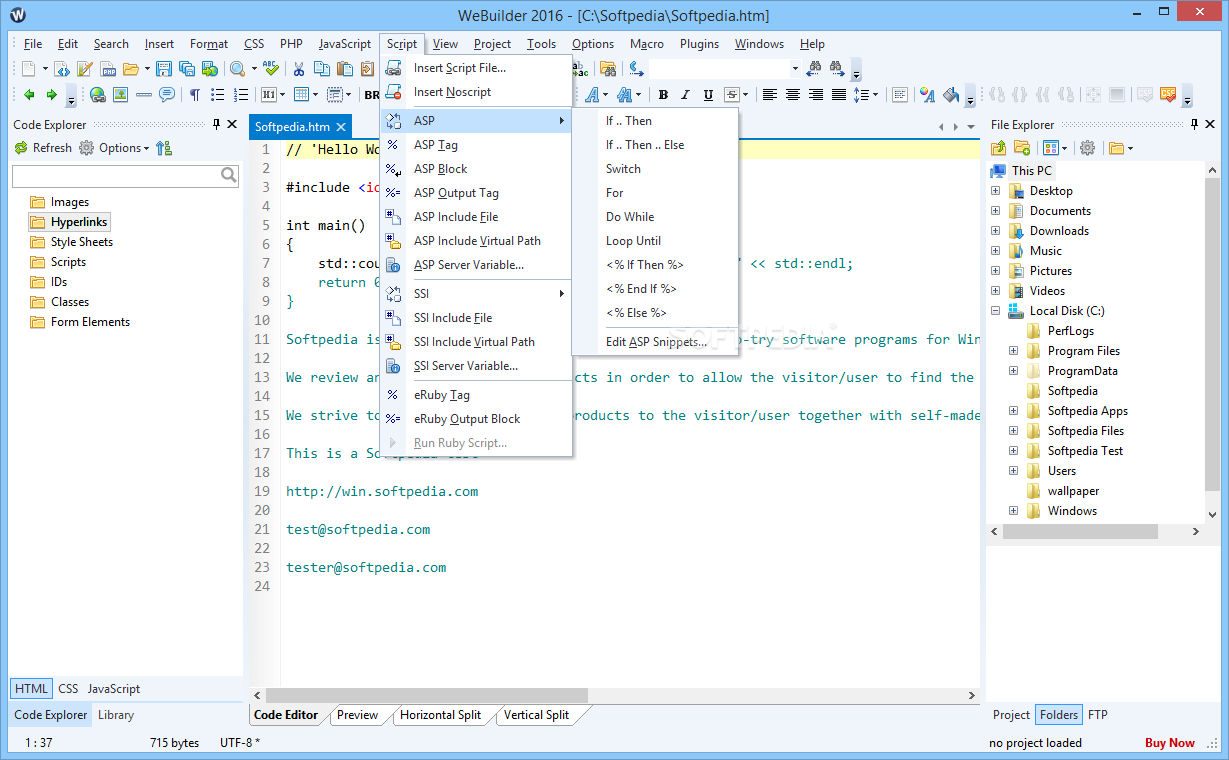Screen dimensions: 1229x760
Task: Click the Insert Image icon
Action: tap(120, 95)
